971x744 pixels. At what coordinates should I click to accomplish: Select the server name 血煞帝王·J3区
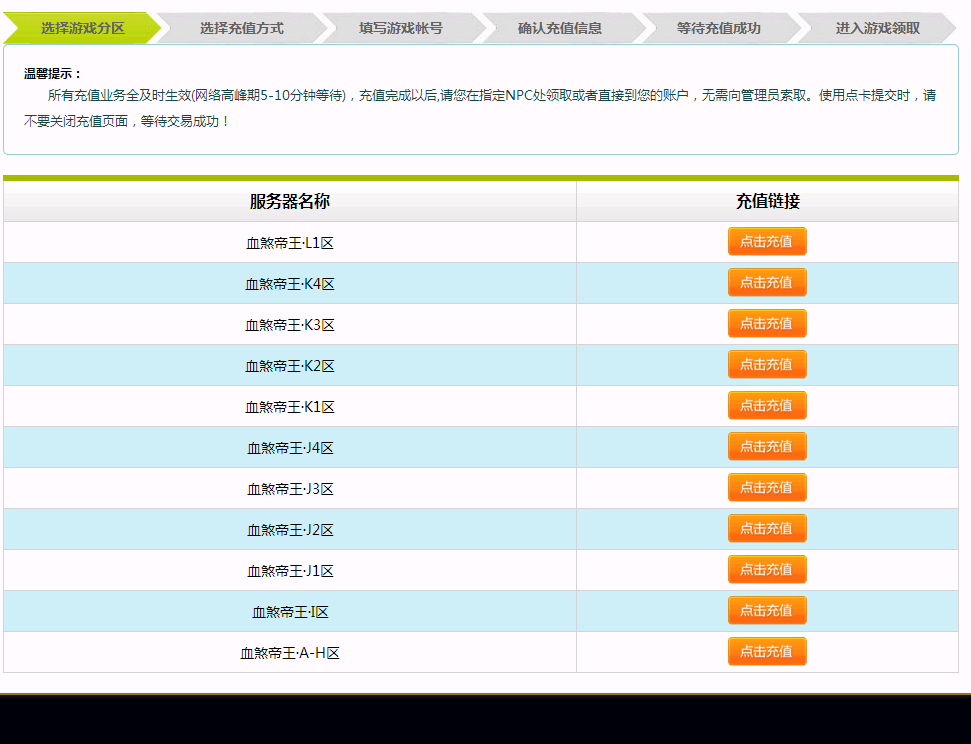290,489
